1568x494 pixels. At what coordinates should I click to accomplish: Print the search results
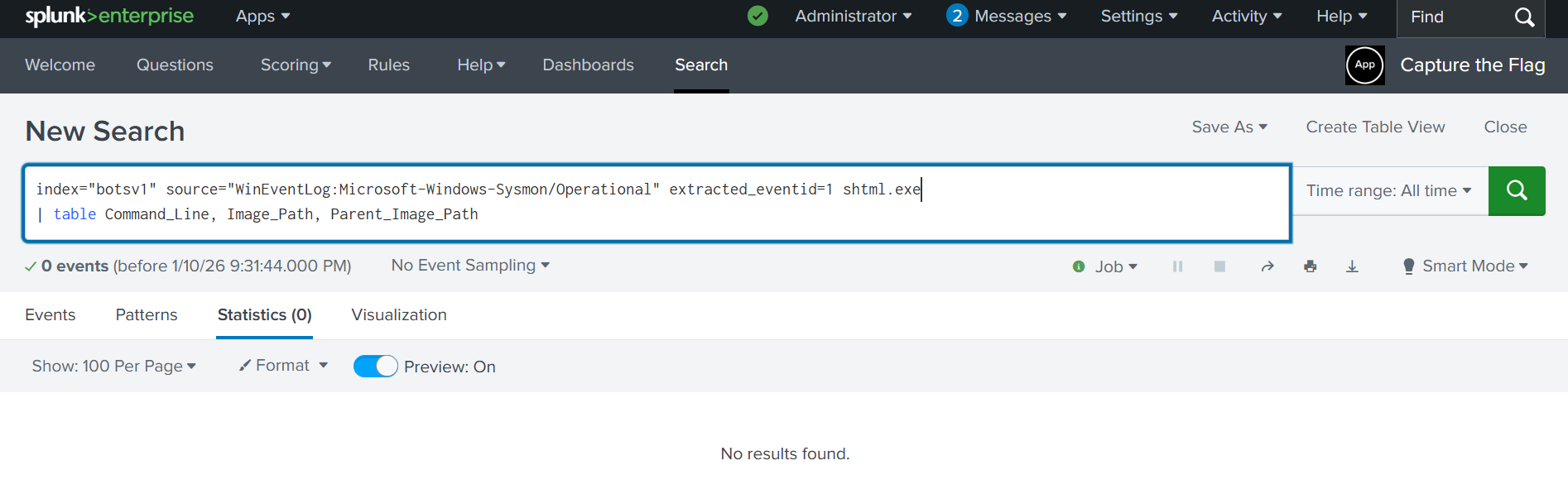tap(1310, 266)
